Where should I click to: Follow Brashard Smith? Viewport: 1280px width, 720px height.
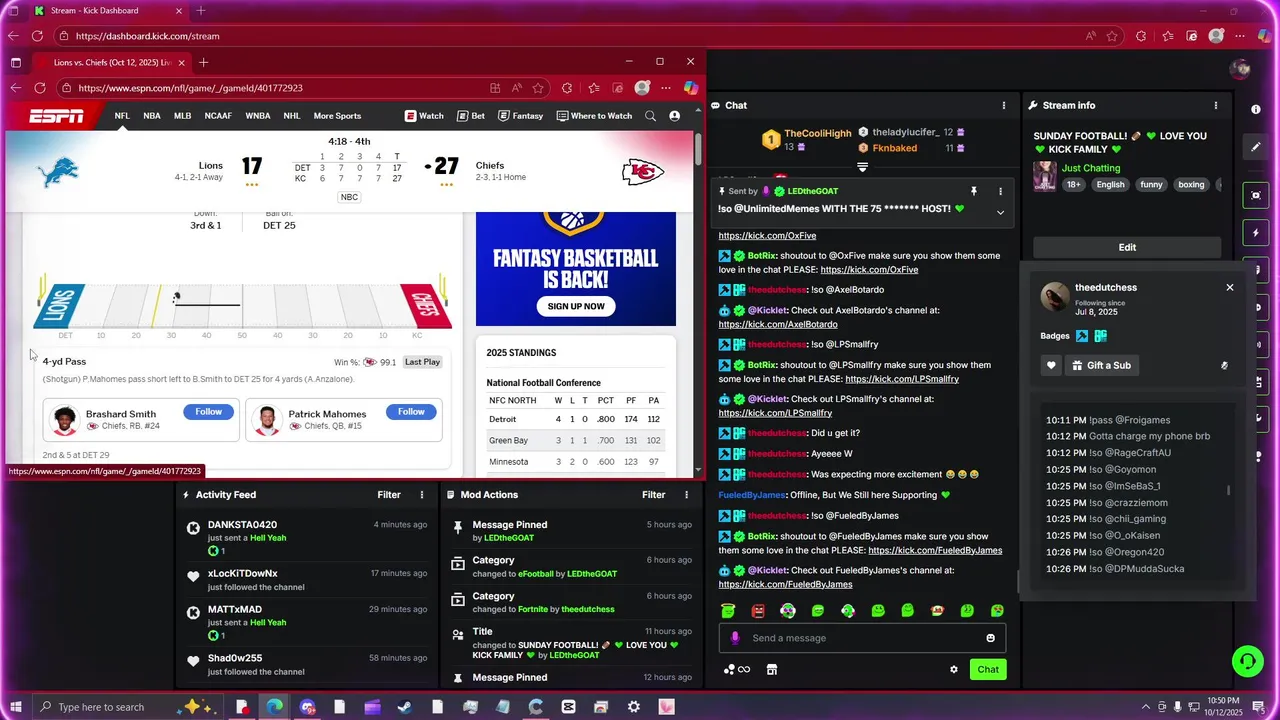pyautogui.click(x=209, y=412)
